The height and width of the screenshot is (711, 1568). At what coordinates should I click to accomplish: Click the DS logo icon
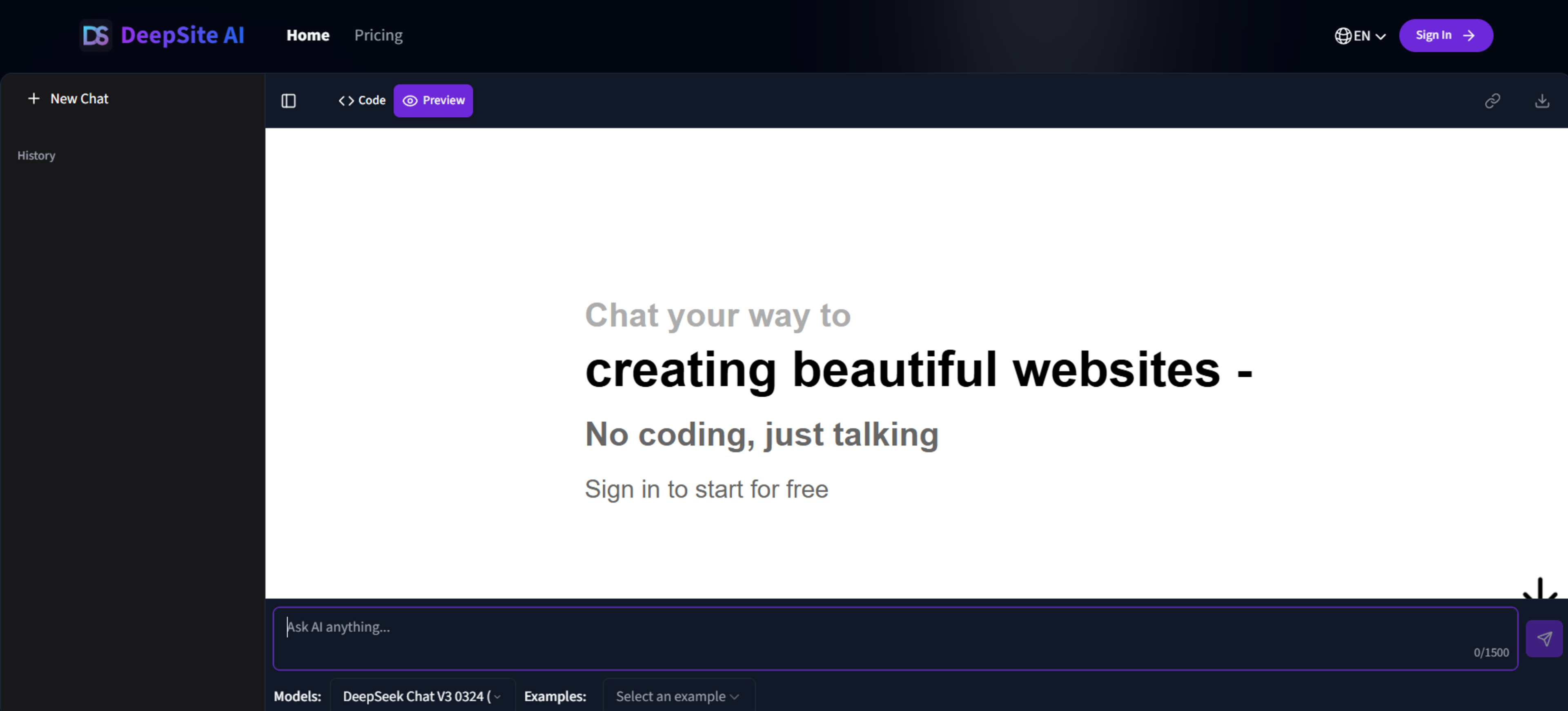point(96,35)
